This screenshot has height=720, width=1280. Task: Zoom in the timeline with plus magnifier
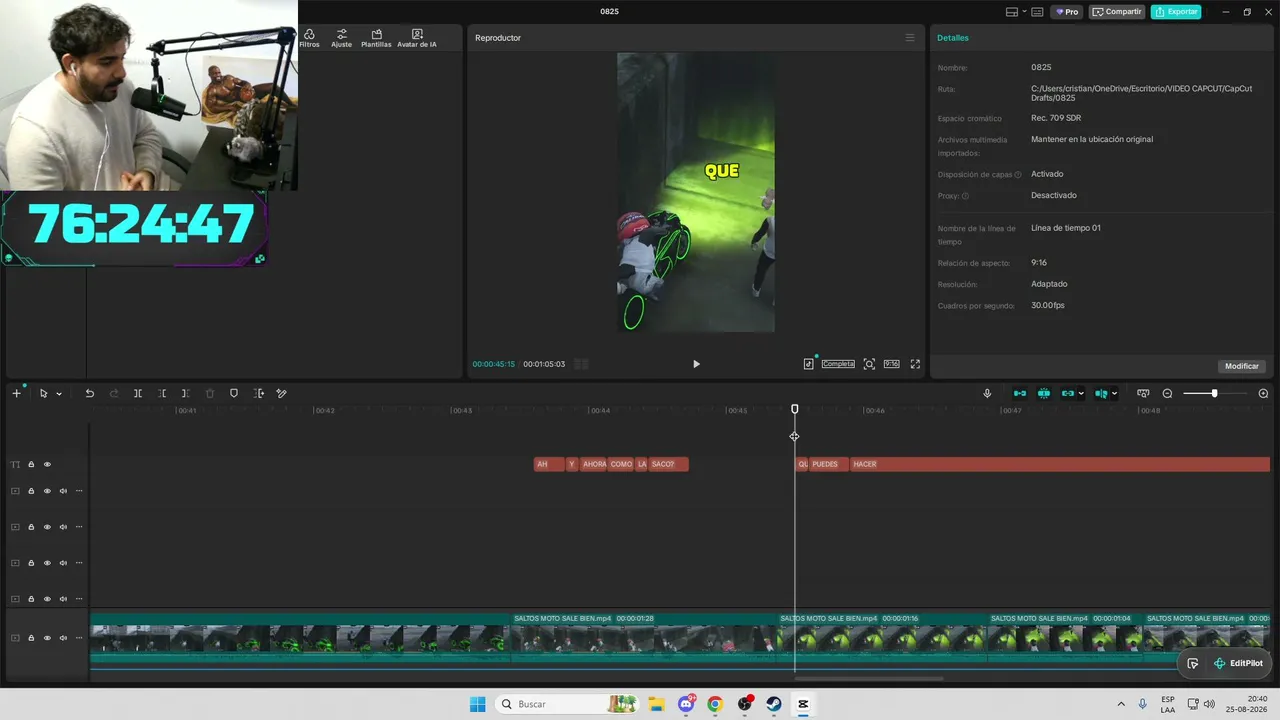(1263, 394)
